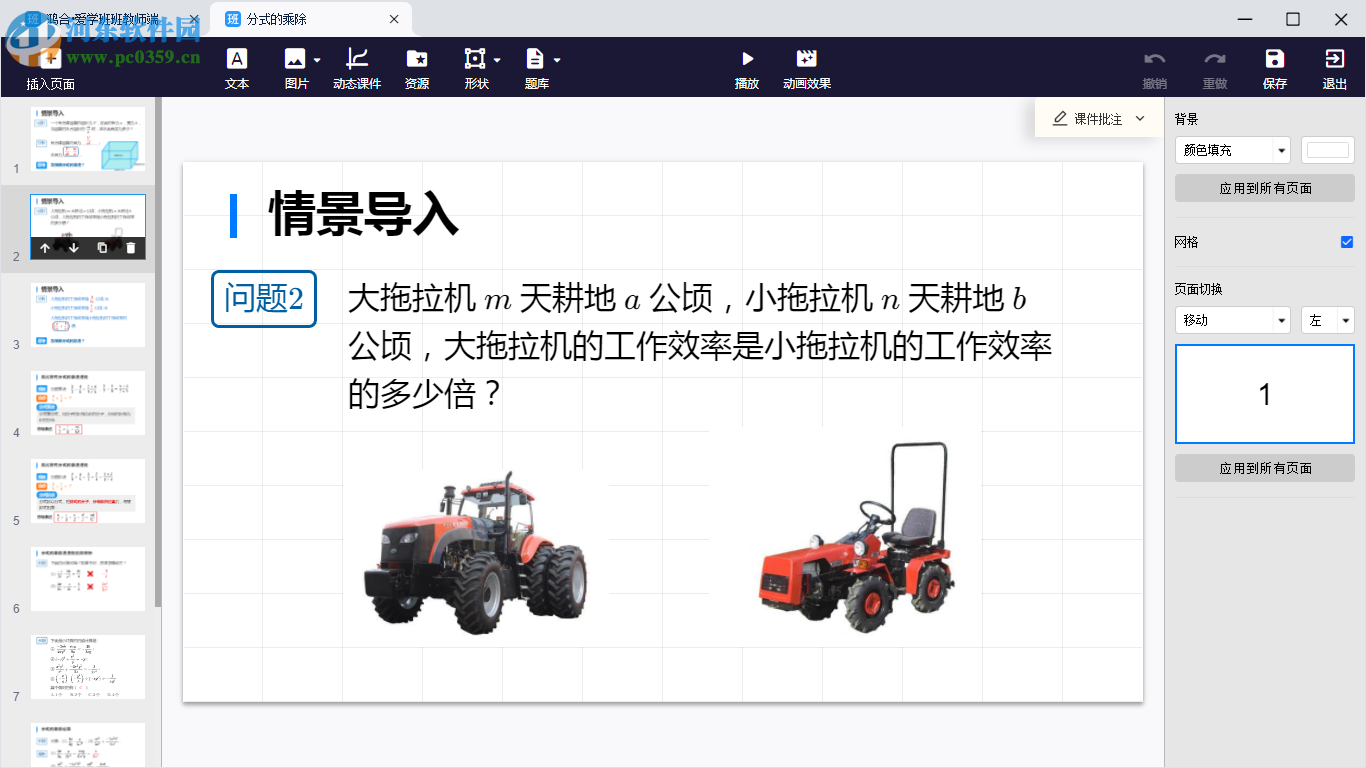The image size is (1366, 768).
Task: Open the 移动 page transition dropdown
Action: point(1232,320)
